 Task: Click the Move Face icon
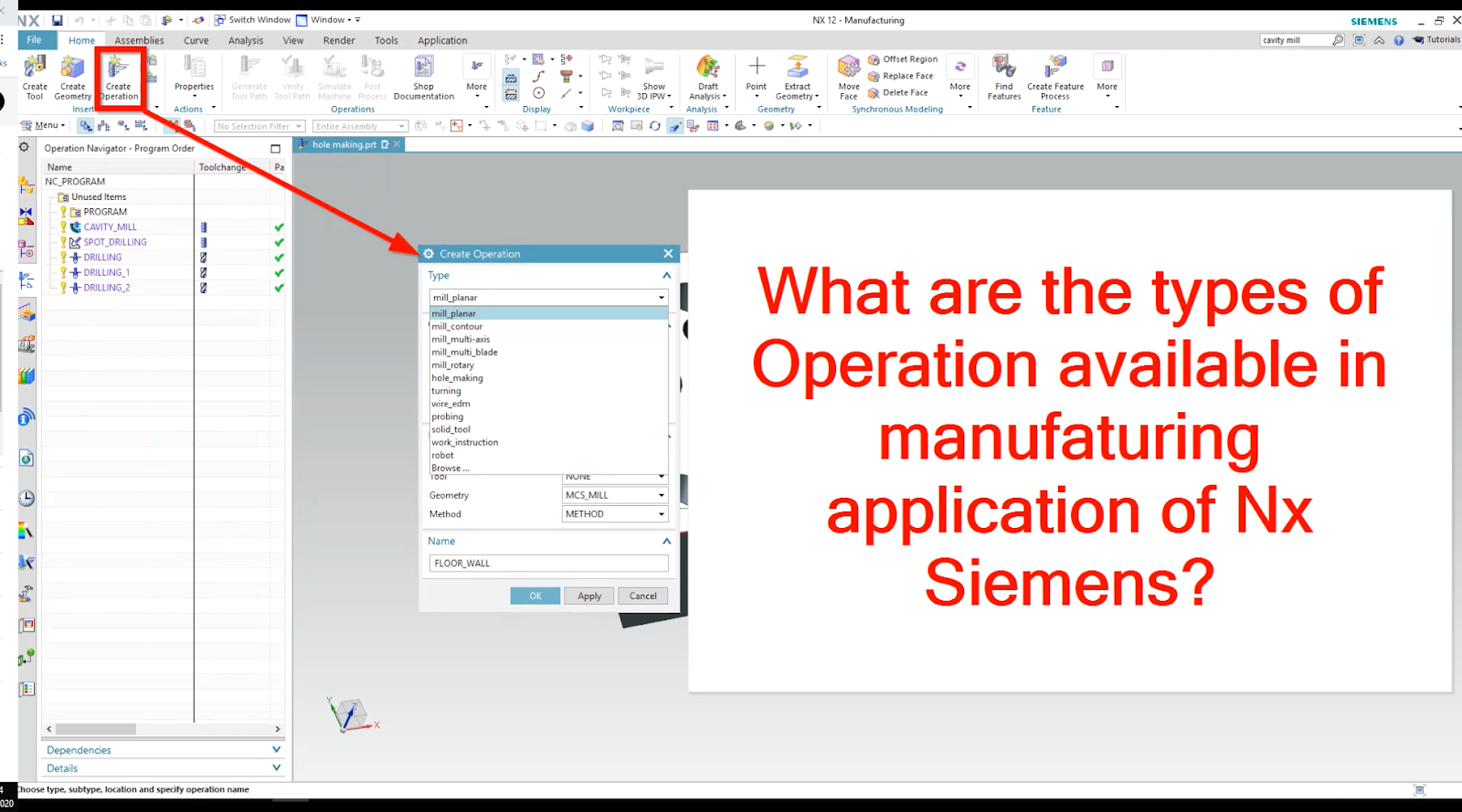[x=849, y=77]
